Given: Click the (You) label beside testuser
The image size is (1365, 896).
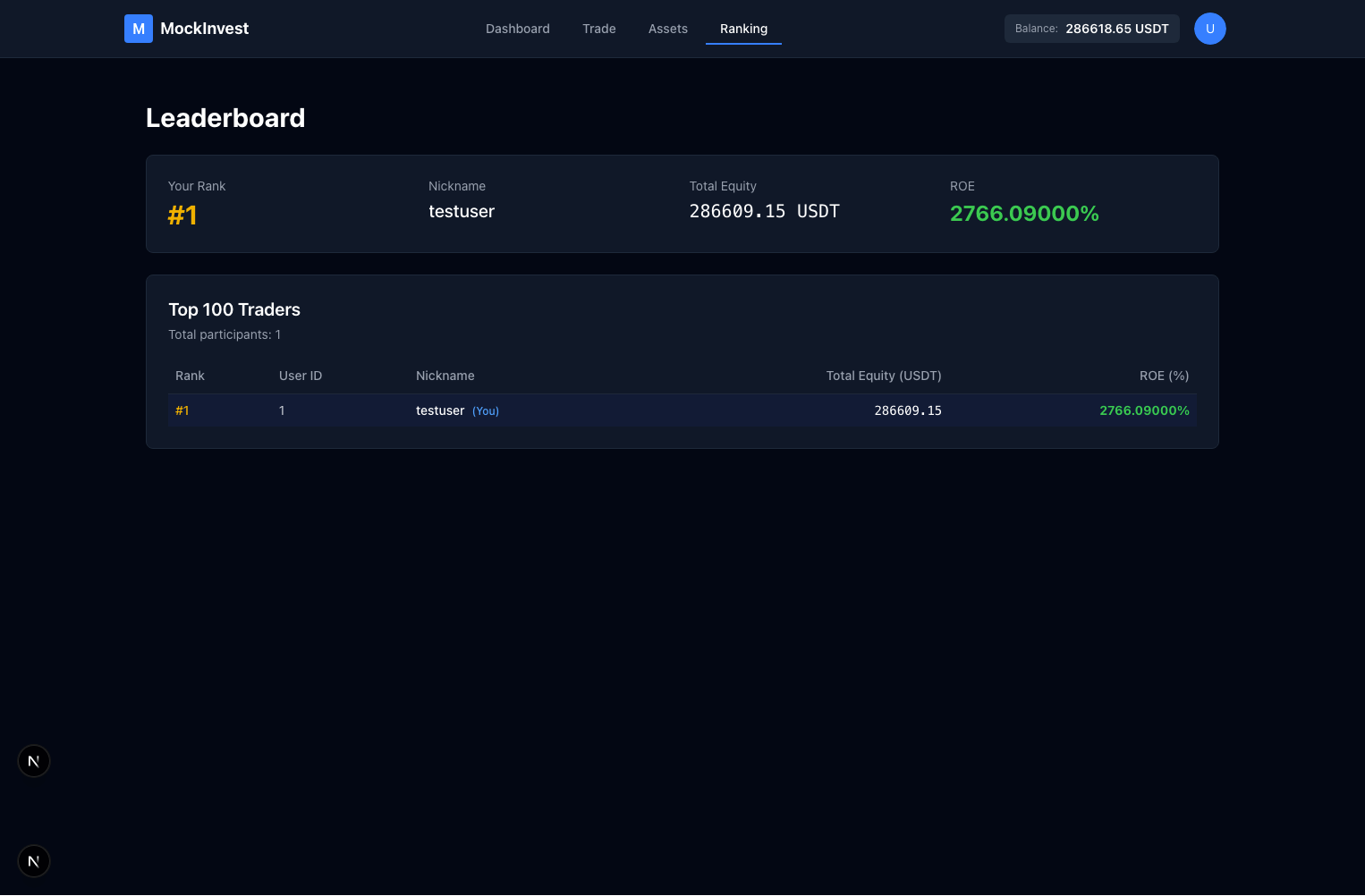Looking at the screenshot, I should pyautogui.click(x=486, y=411).
